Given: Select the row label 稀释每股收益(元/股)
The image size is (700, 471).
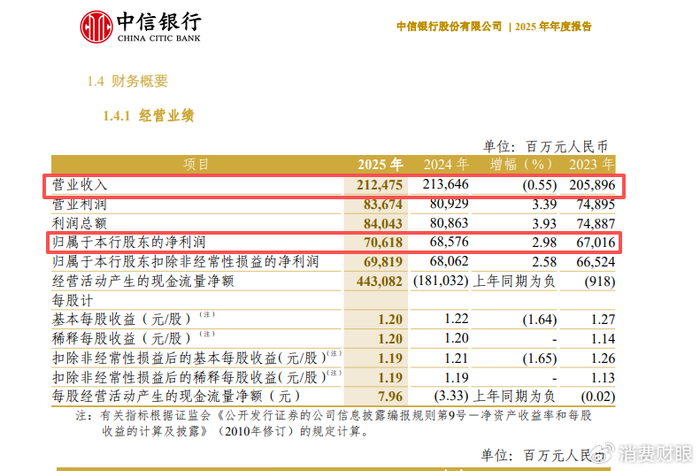Looking at the screenshot, I should click(121, 338).
